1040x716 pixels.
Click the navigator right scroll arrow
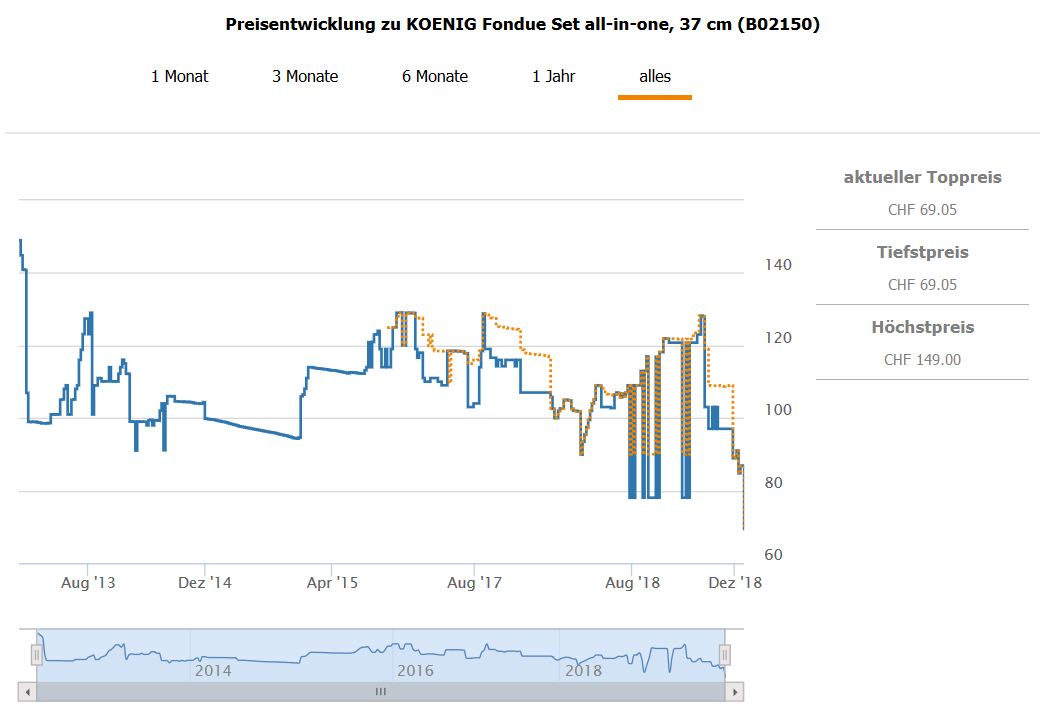coord(735,692)
